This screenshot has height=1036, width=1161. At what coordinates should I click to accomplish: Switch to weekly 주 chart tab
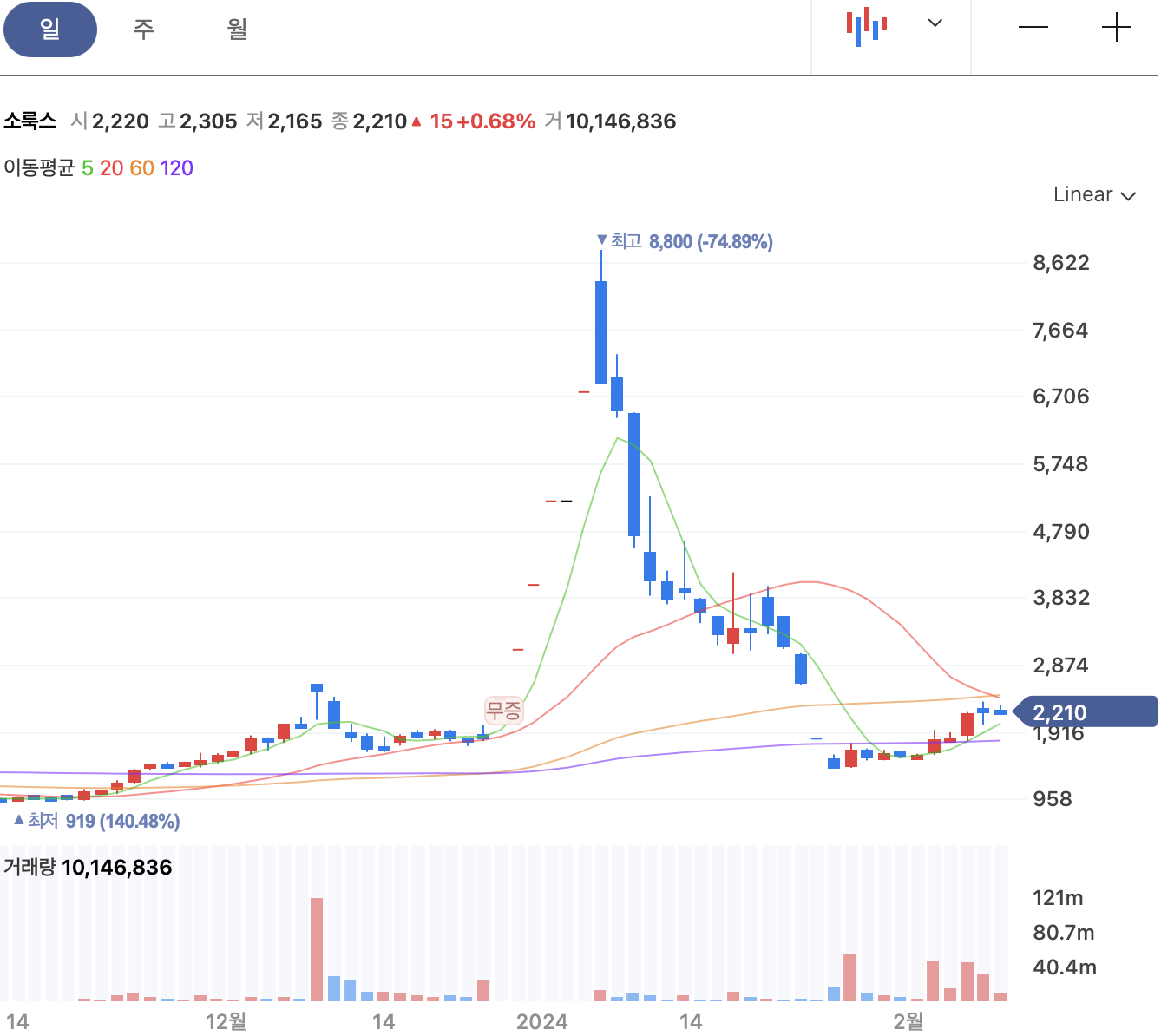(x=144, y=30)
